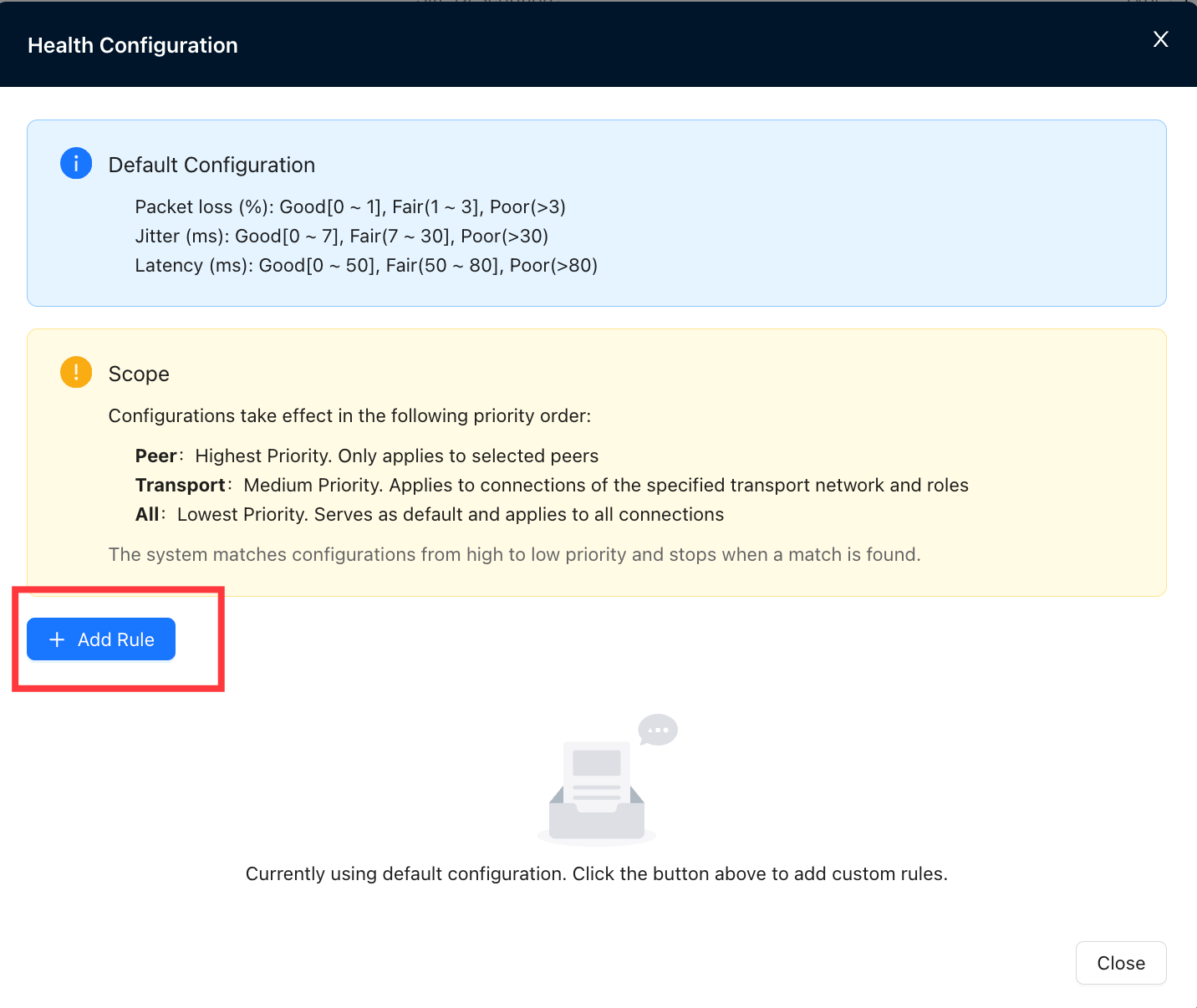This screenshot has width=1197, height=1008.
Task: Click the 'Currently using default configuration' message
Action: point(597,873)
